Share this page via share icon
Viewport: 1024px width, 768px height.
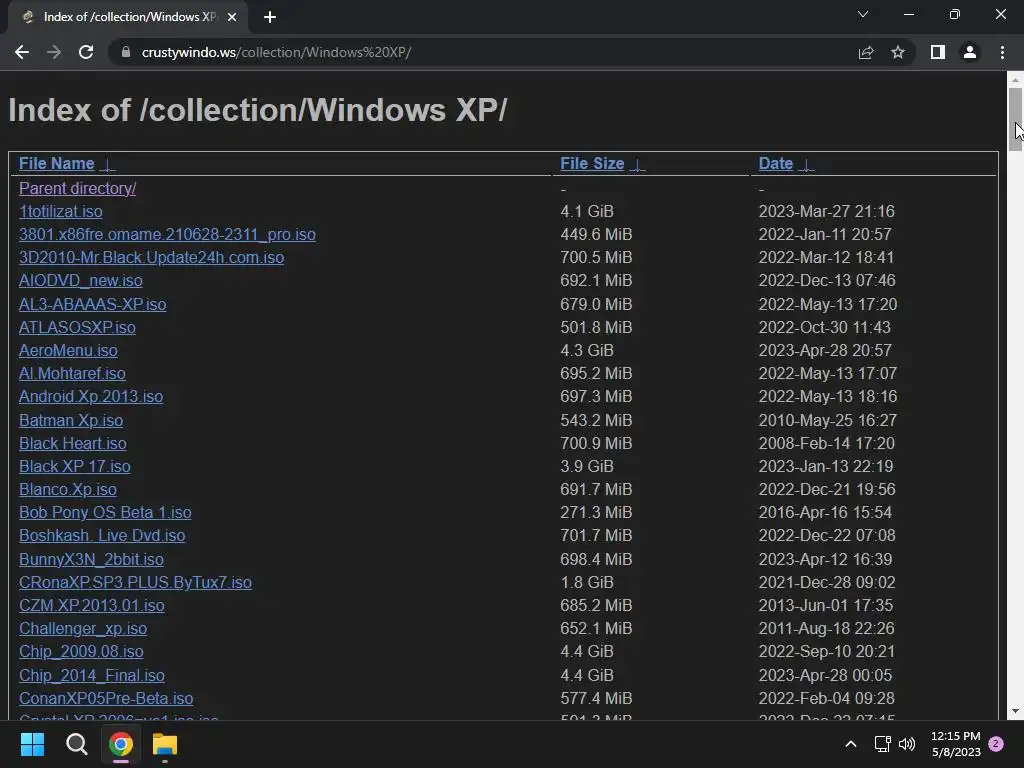pos(866,52)
